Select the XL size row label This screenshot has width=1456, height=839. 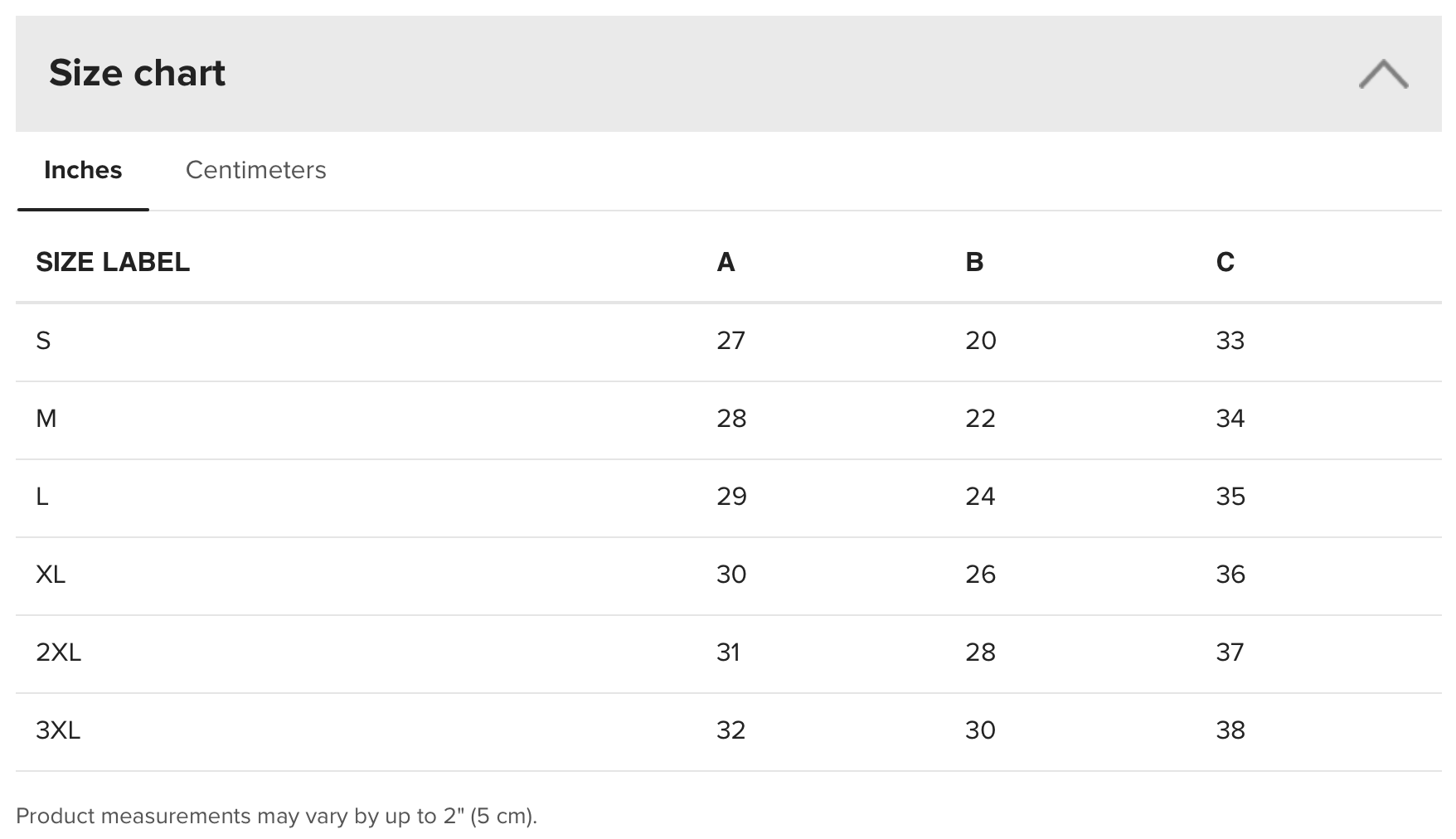51,575
